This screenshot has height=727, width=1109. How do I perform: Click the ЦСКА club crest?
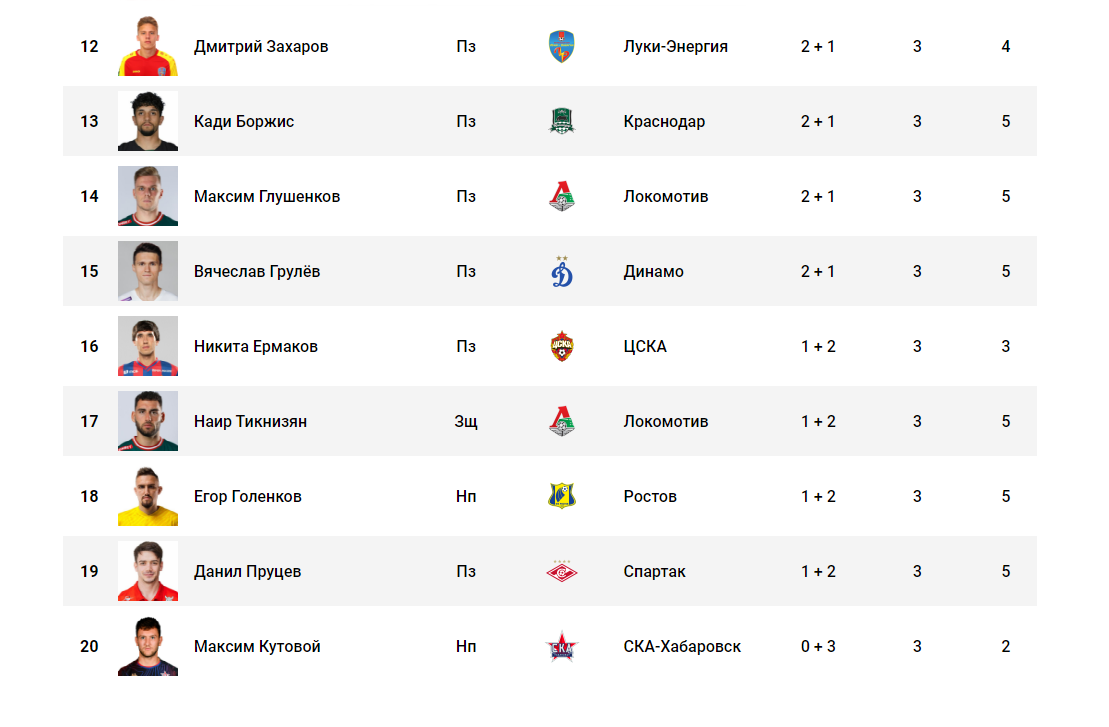pyautogui.click(x=562, y=347)
